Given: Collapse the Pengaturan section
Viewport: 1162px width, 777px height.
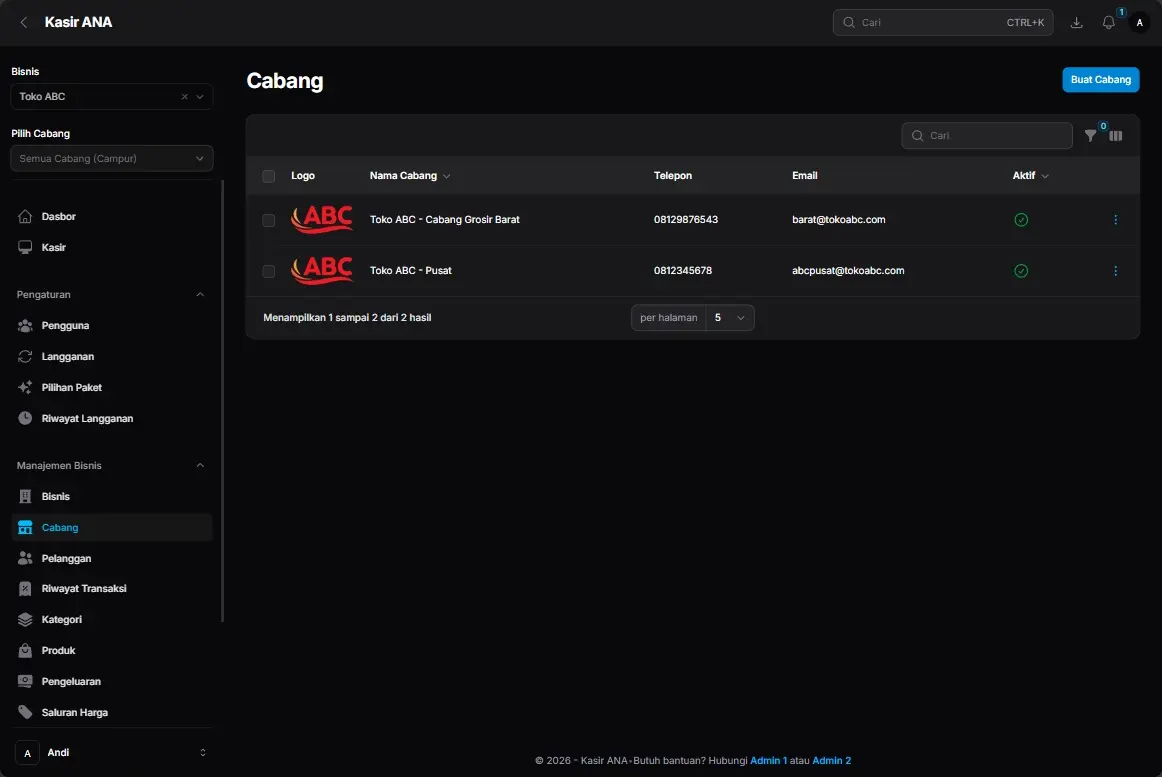Looking at the screenshot, I should [x=200, y=294].
